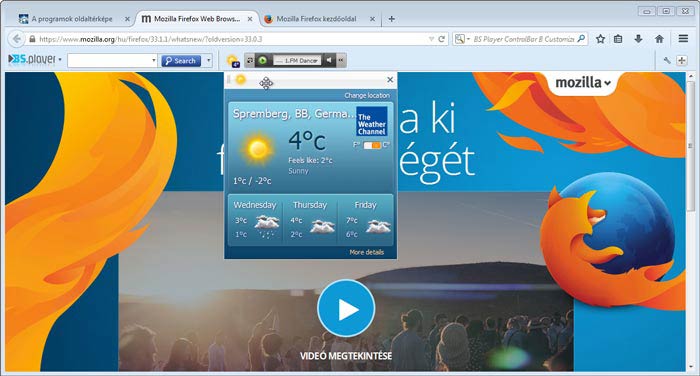Expand the BS.Player search field dropdown

coord(154,60)
